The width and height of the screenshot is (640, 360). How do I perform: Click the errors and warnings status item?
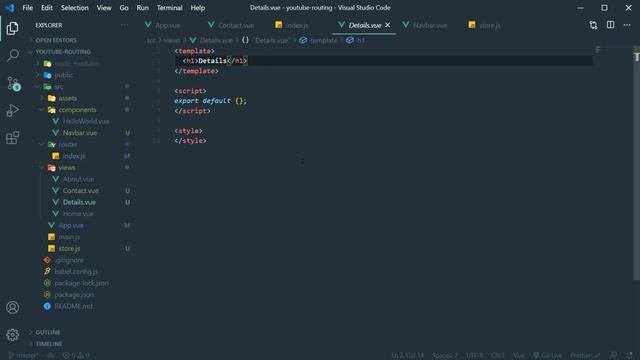[76, 356]
